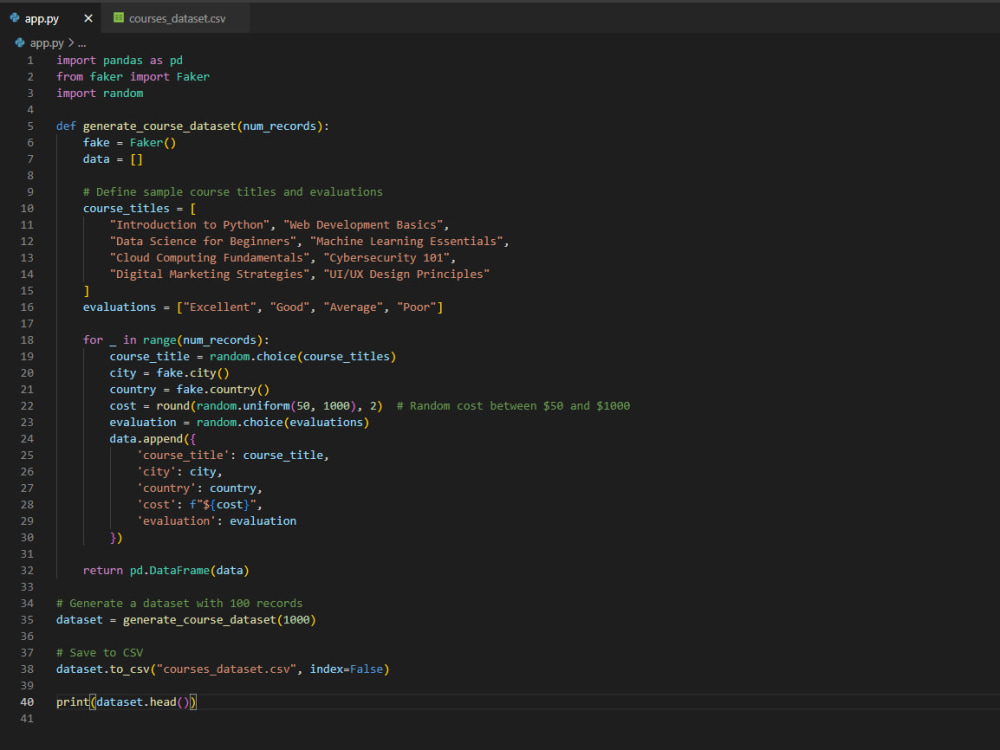
Task: Click the string "Web Development Basics"
Action: 364,225
